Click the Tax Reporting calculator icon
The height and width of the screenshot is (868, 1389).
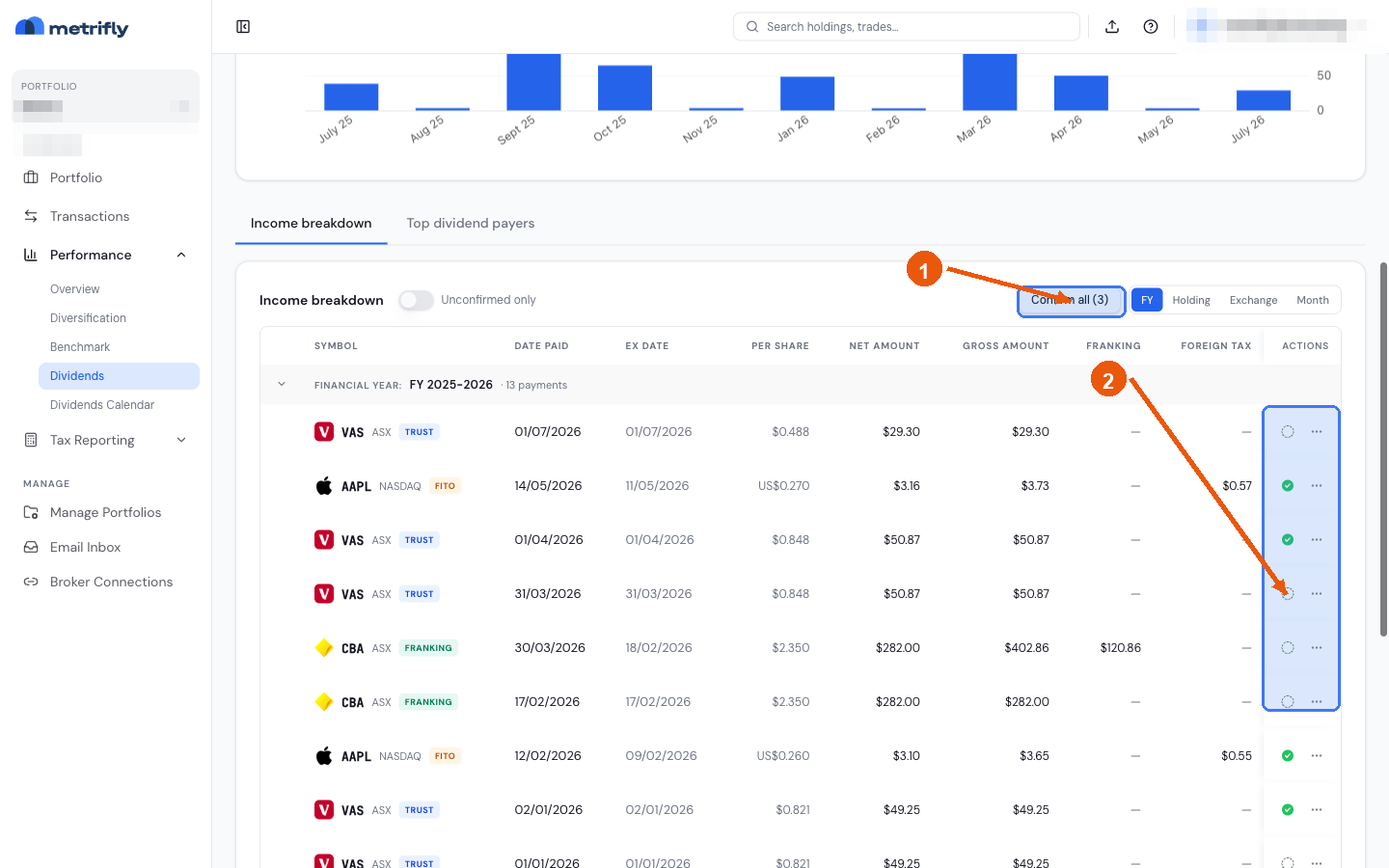point(31,440)
